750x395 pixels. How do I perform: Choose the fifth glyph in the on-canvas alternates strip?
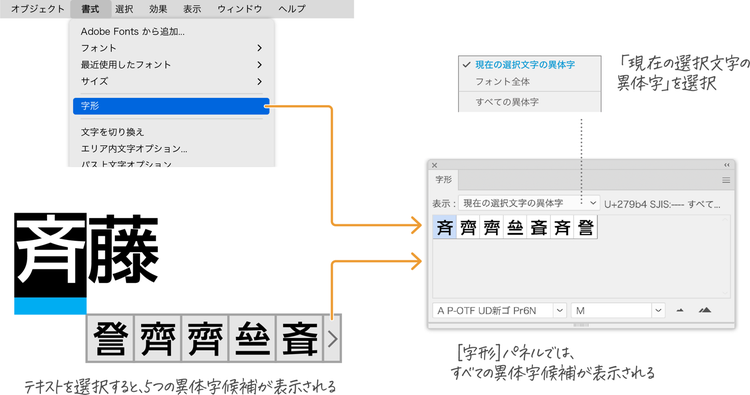coord(299,339)
